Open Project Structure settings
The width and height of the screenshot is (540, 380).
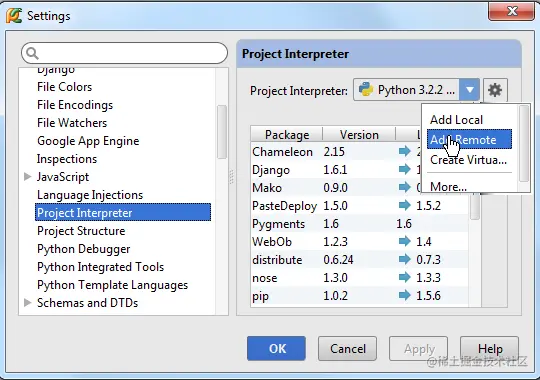point(81,231)
